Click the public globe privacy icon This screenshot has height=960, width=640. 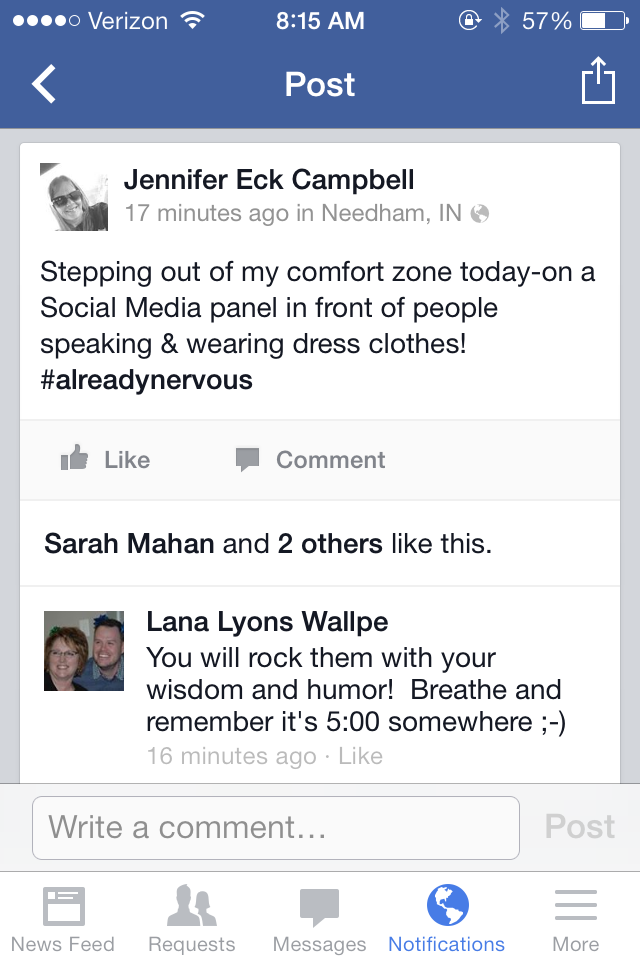click(480, 214)
